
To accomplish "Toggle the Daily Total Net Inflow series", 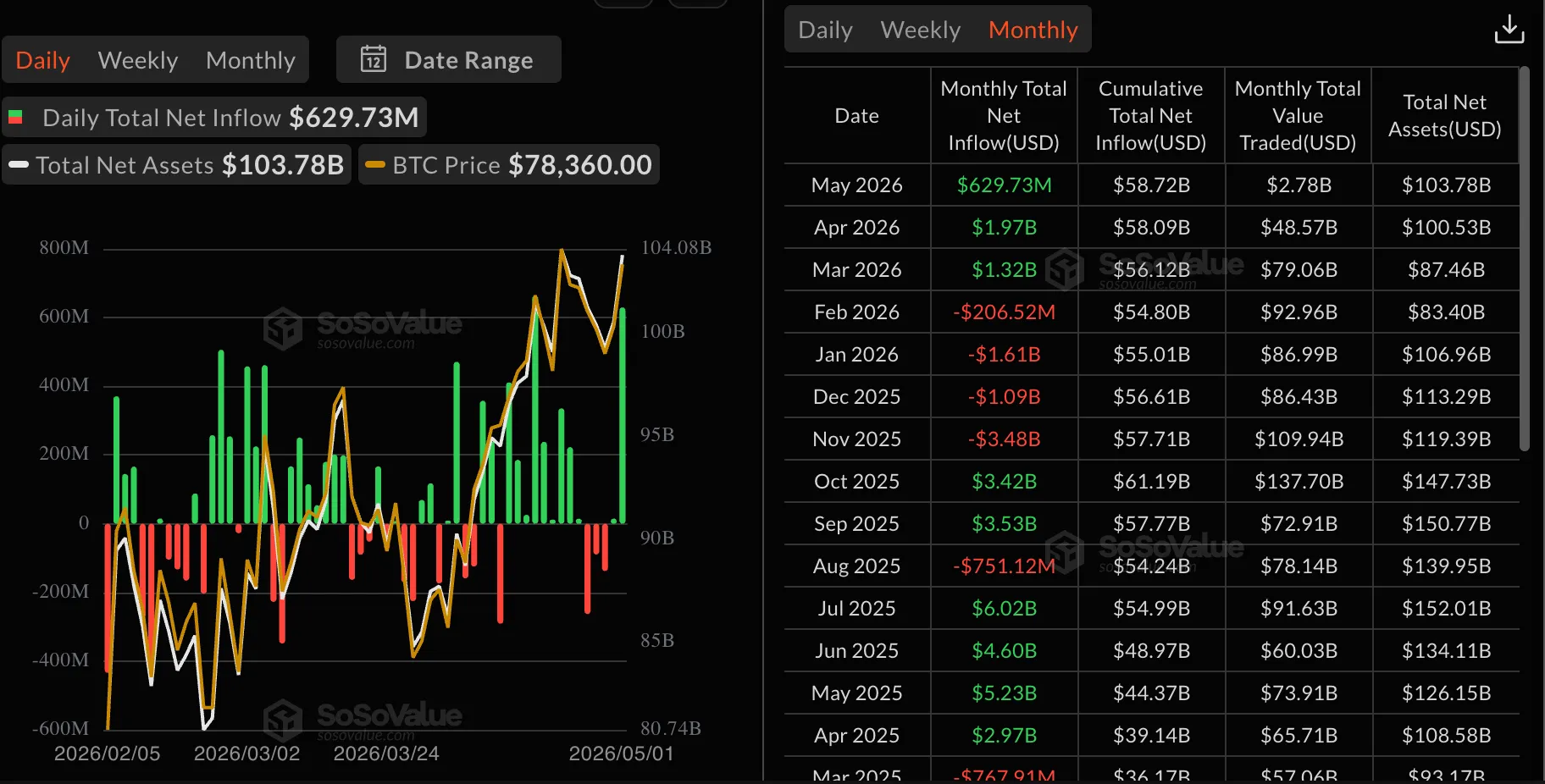I will tap(214, 117).
